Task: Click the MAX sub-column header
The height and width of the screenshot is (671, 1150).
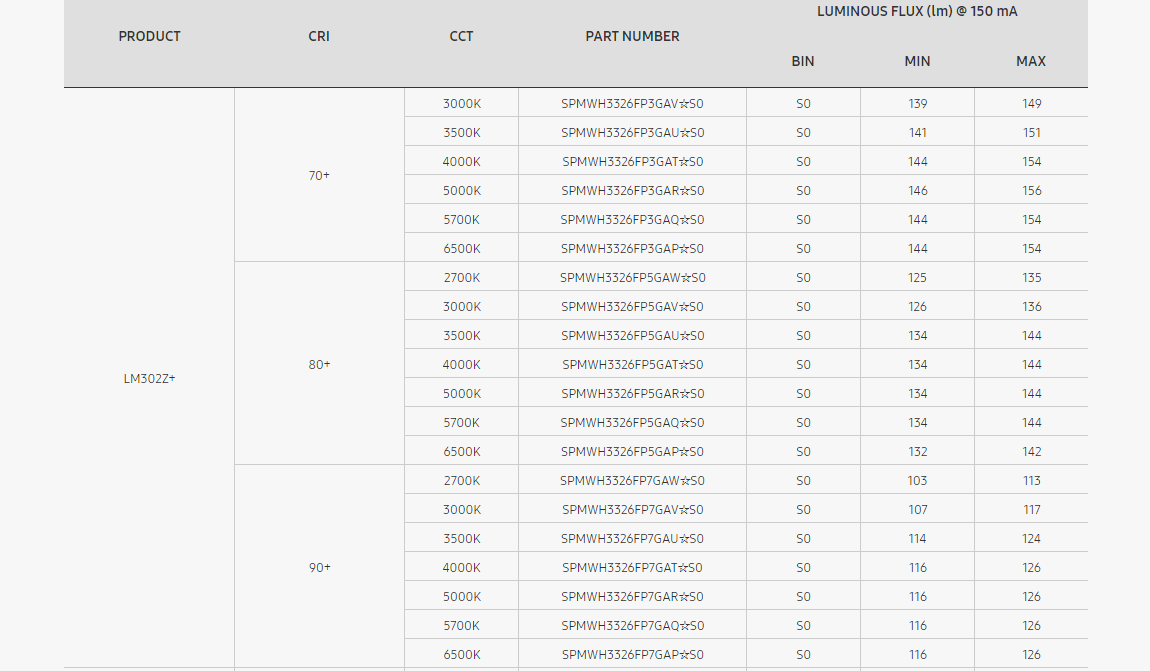Action: [x=1031, y=61]
